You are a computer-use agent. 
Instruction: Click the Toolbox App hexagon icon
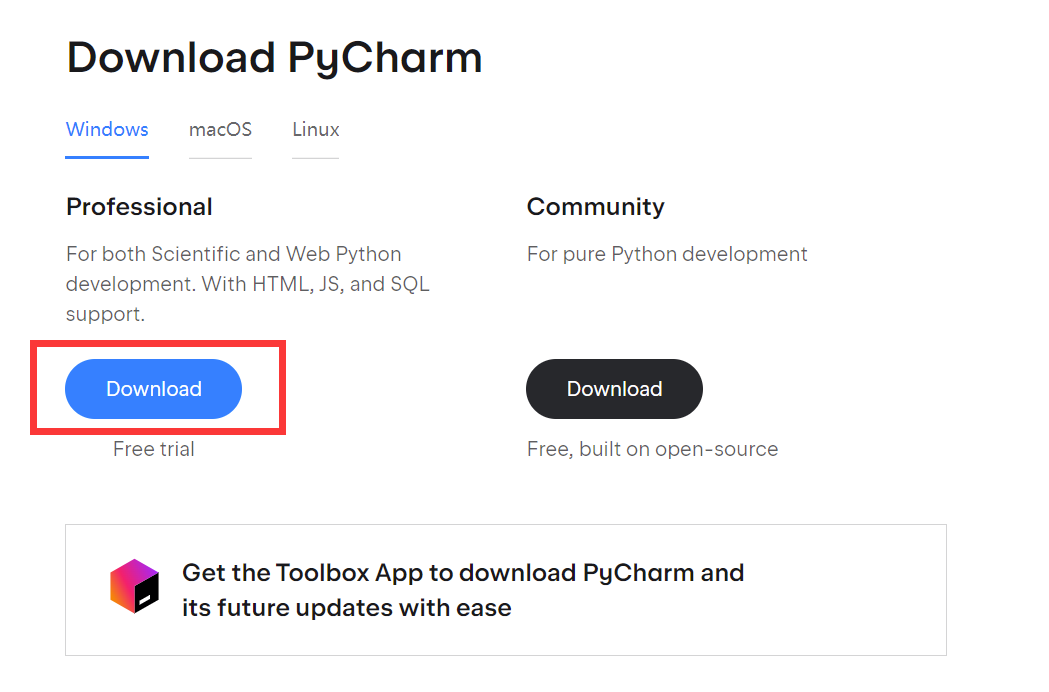(x=133, y=586)
